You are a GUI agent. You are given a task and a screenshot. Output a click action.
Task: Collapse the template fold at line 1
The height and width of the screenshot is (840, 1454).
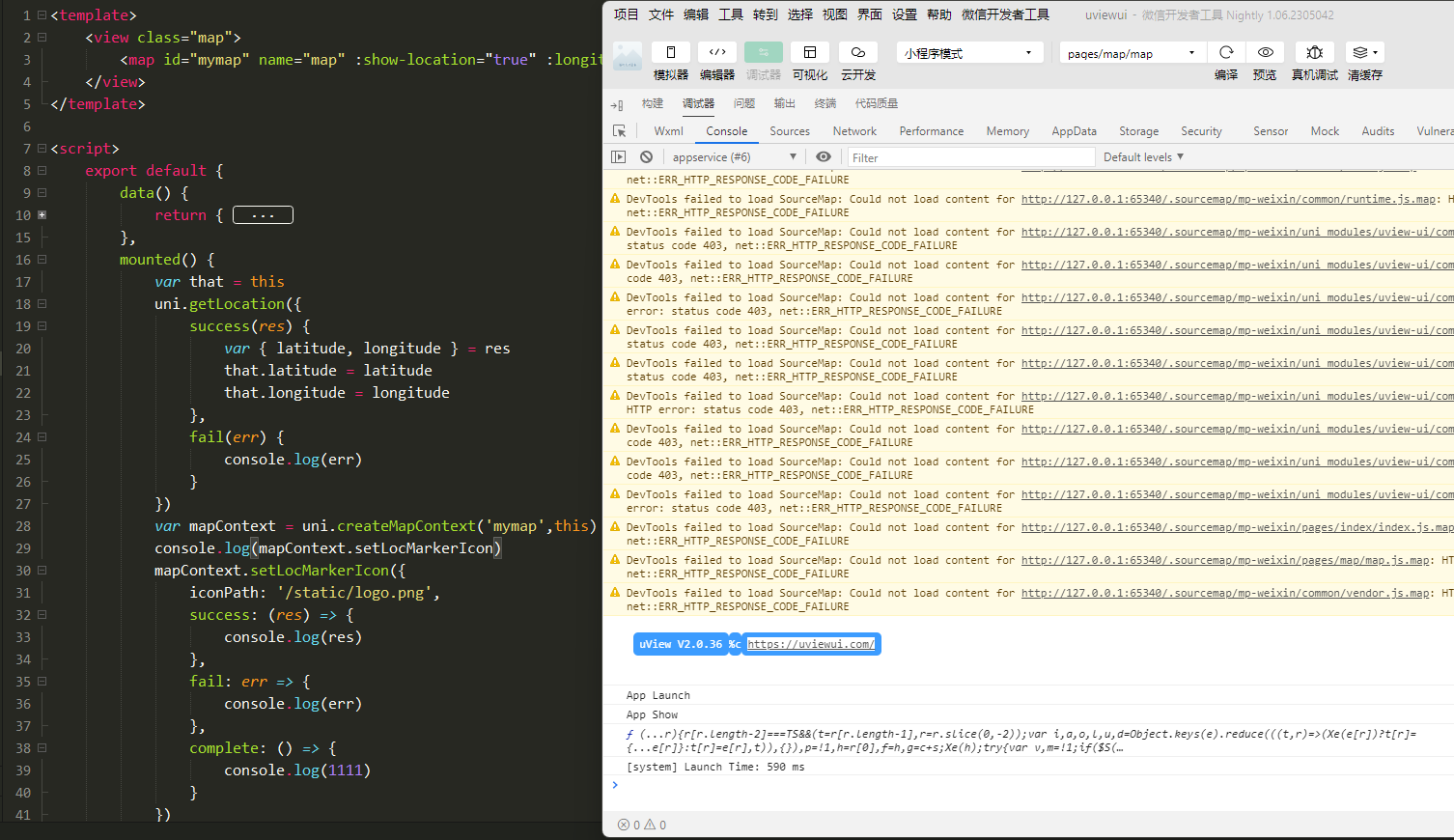coord(42,15)
